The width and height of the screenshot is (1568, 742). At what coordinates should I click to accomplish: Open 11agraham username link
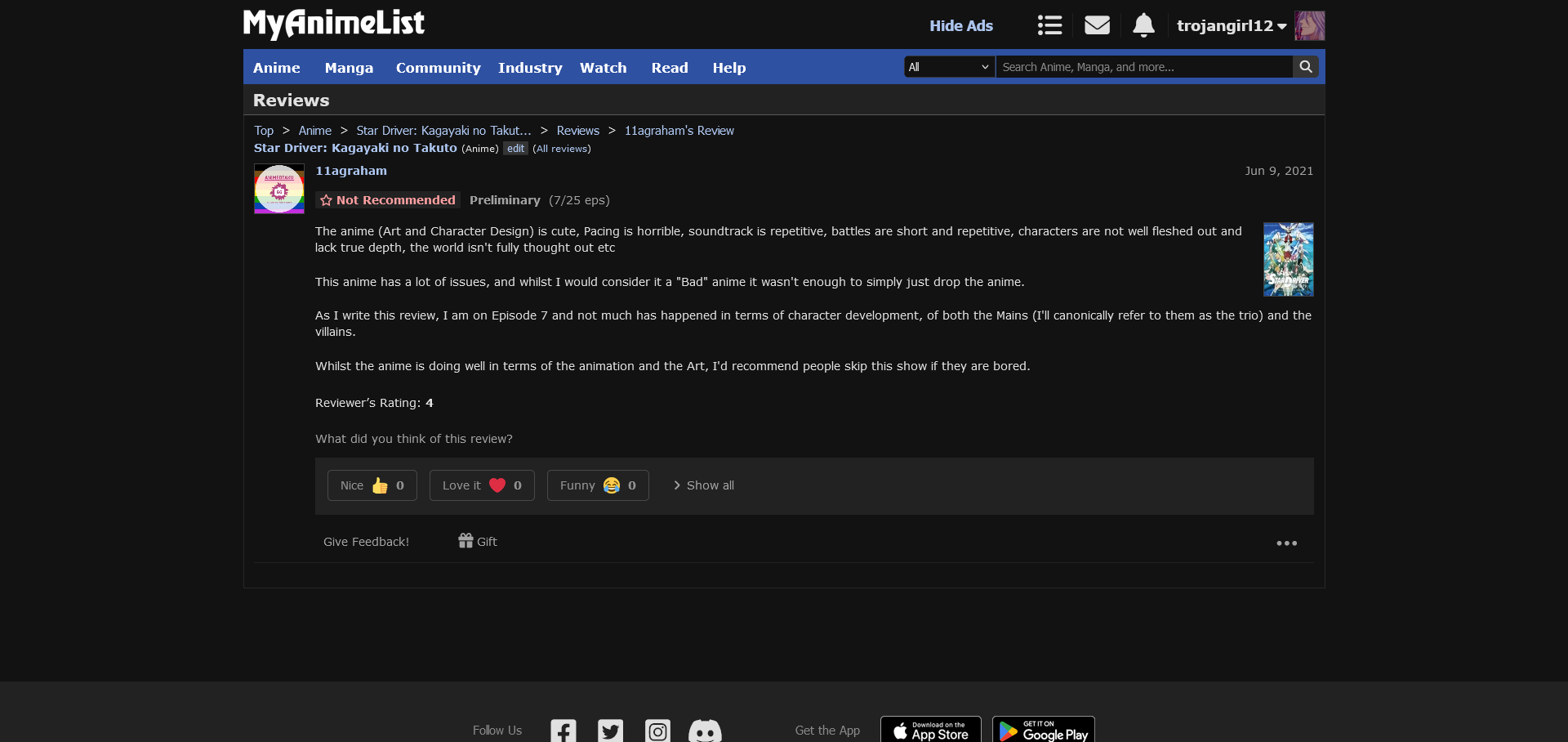coord(351,171)
